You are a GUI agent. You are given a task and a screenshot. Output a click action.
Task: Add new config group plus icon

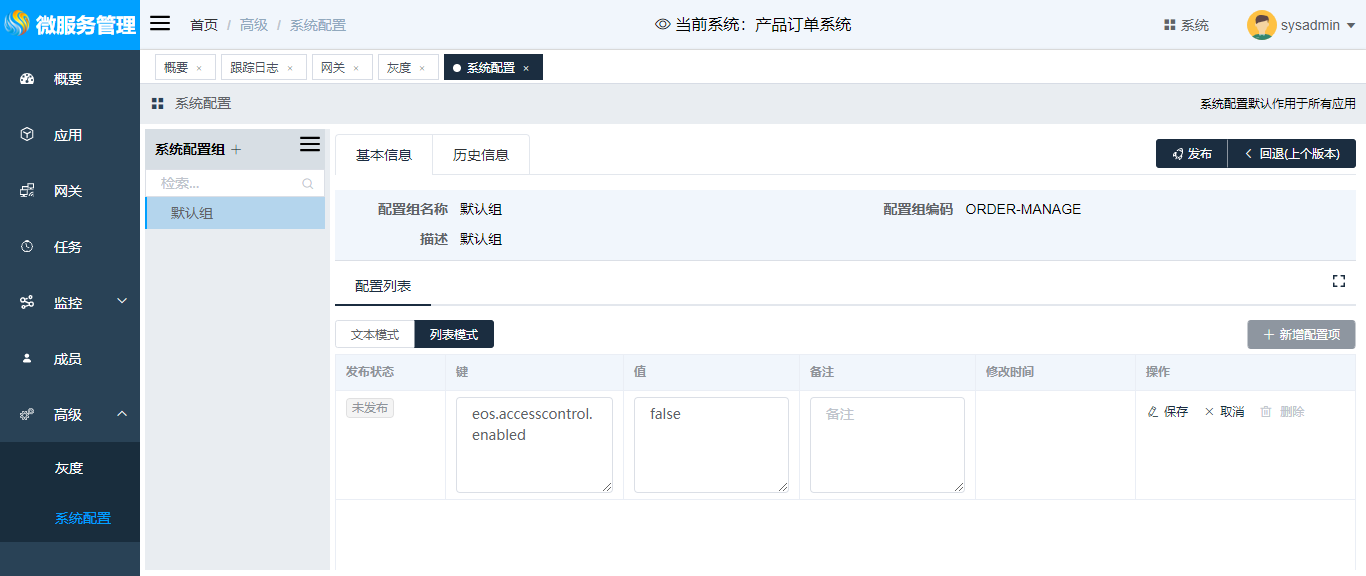click(236, 150)
